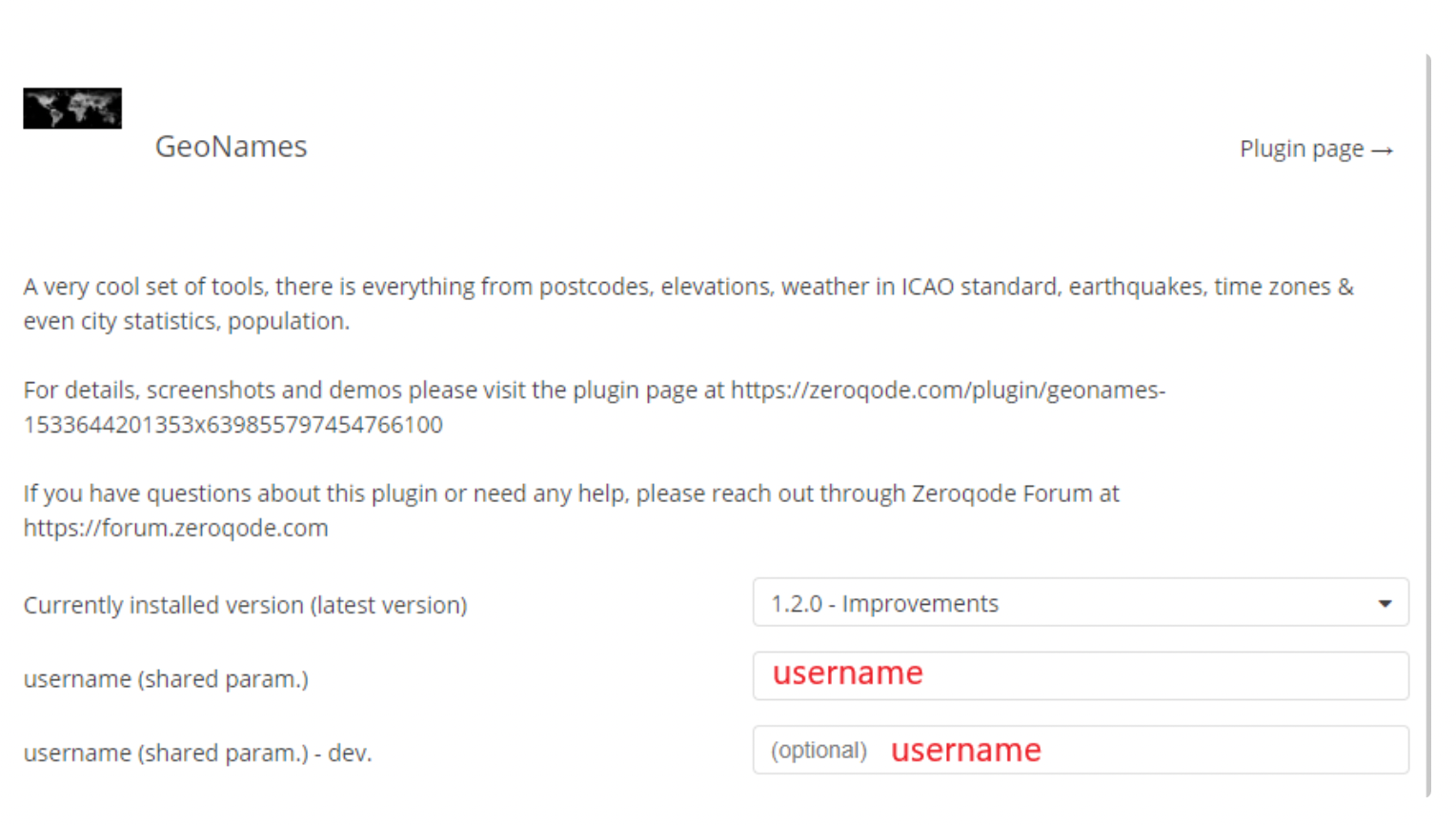Focus the username shared param input

1081,675
